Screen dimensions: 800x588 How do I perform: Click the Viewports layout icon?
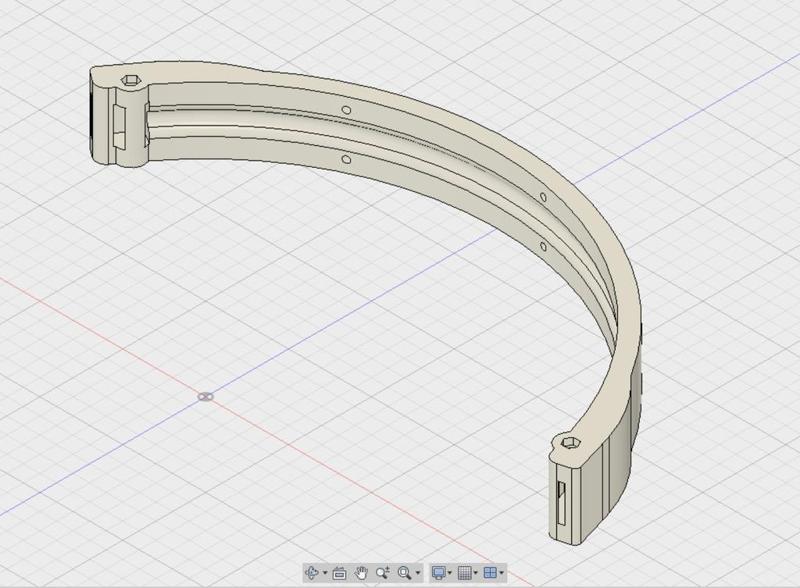tap(490, 573)
